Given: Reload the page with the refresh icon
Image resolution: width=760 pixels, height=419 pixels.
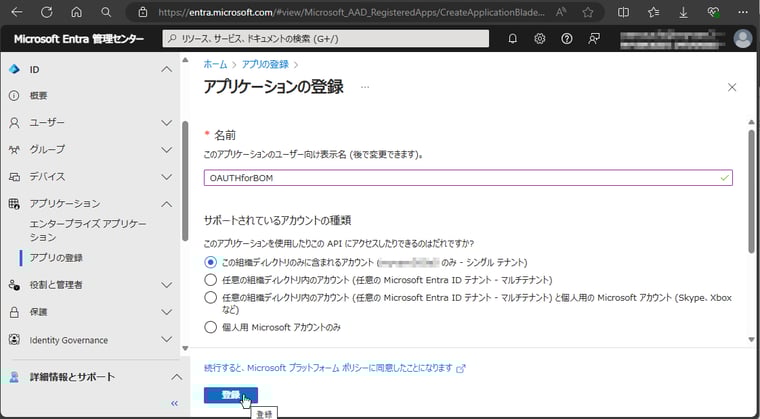Looking at the screenshot, I should [47, 12].
